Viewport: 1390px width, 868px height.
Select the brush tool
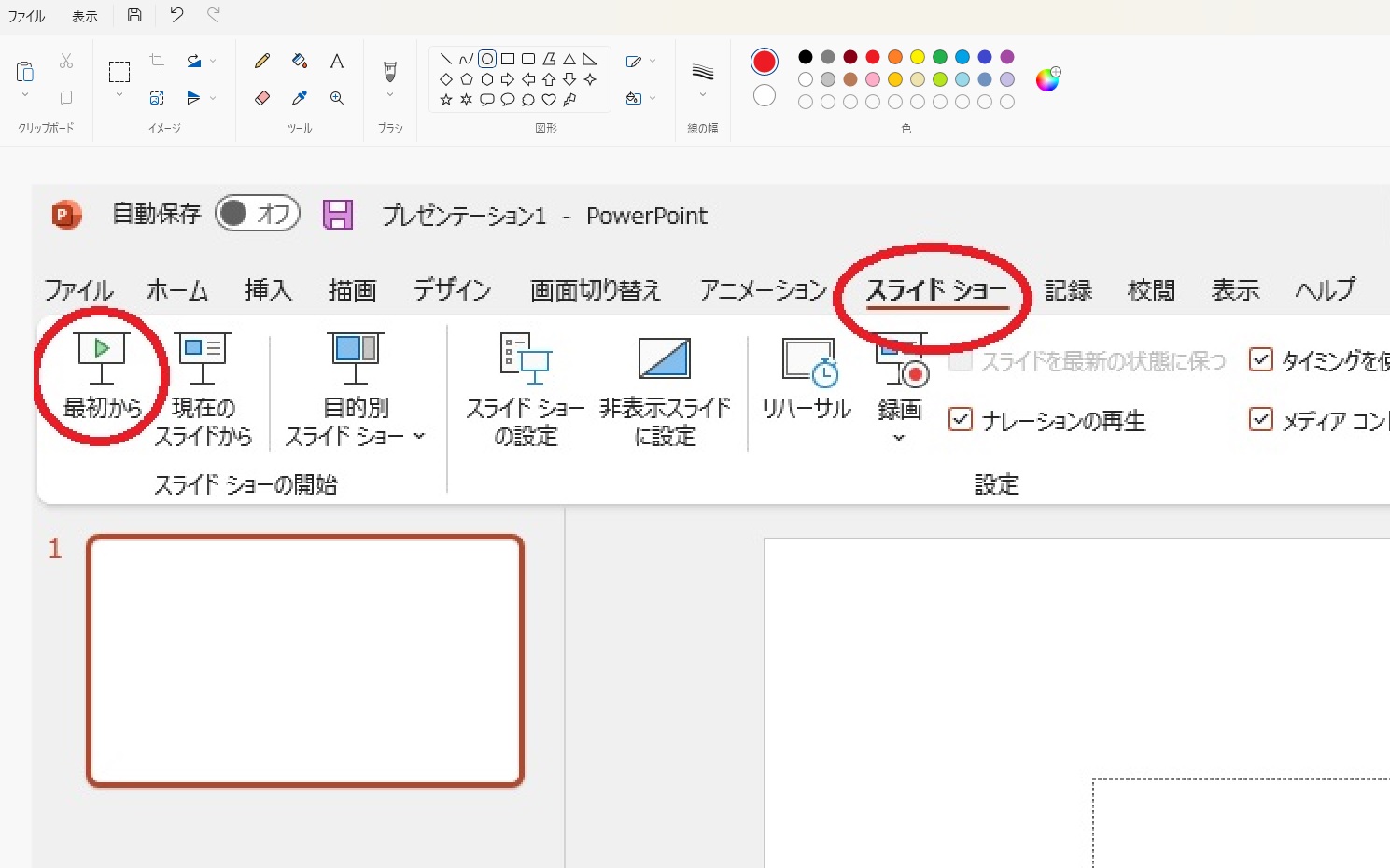coord(390,71)
